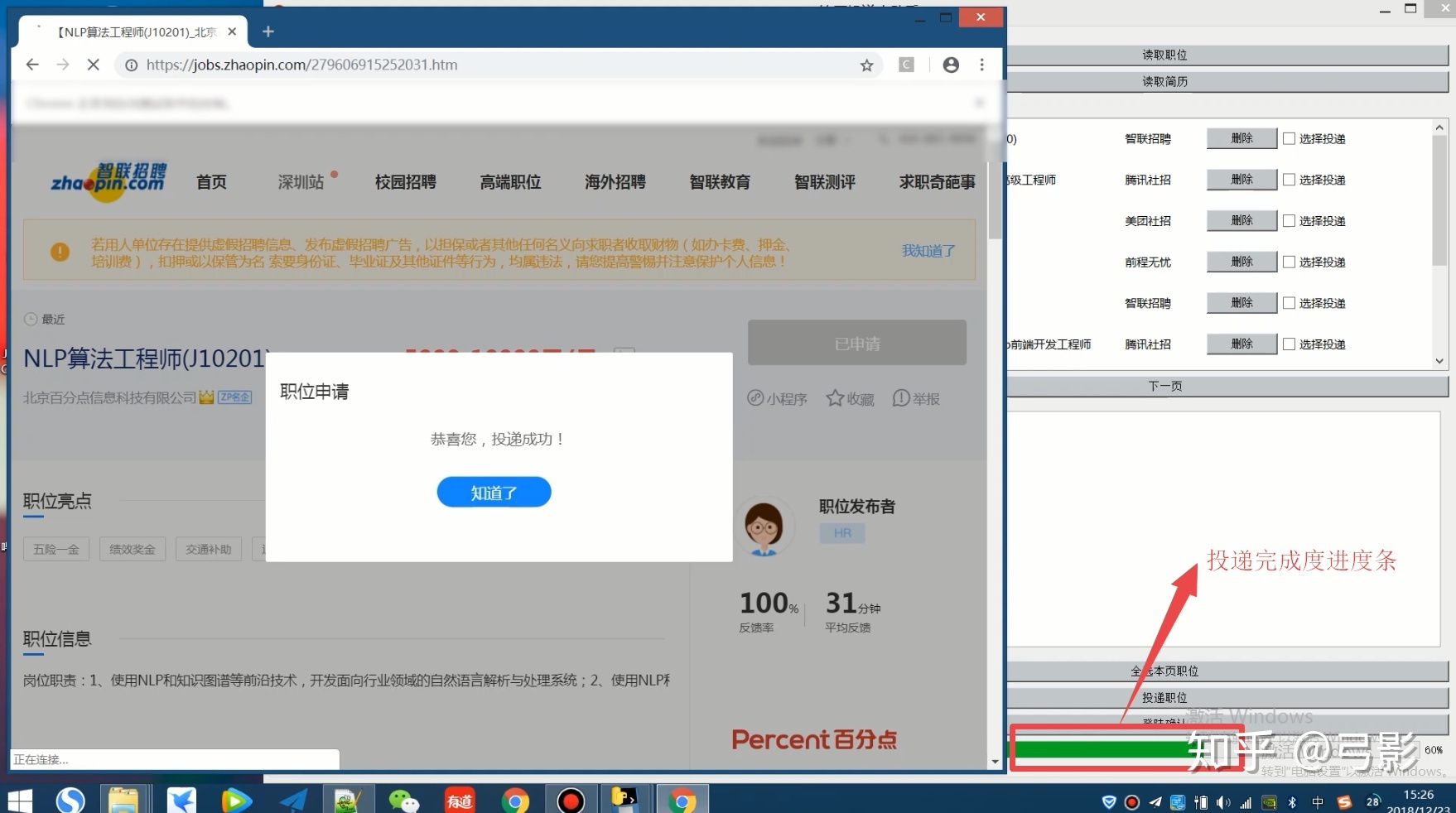Image resolution: width=1456 pixels, height=813 pixels.
Task: Click the 五险一金 benefit tag
Action: point(56,549)
